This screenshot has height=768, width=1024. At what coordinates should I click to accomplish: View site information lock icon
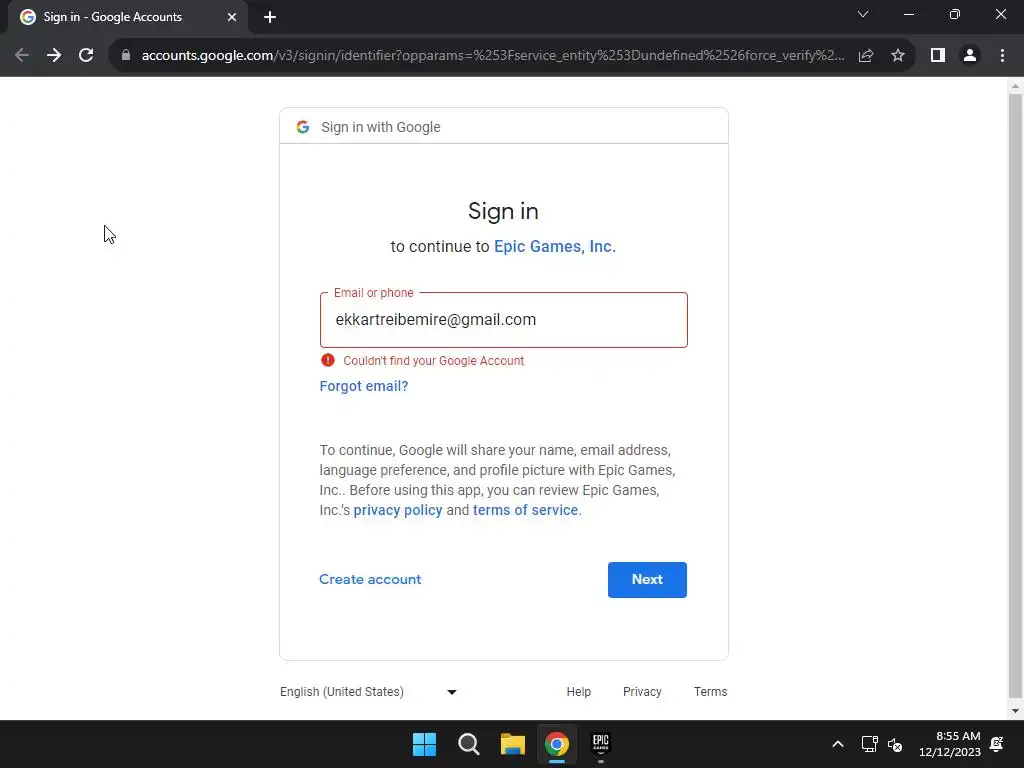tap(126, 56)
